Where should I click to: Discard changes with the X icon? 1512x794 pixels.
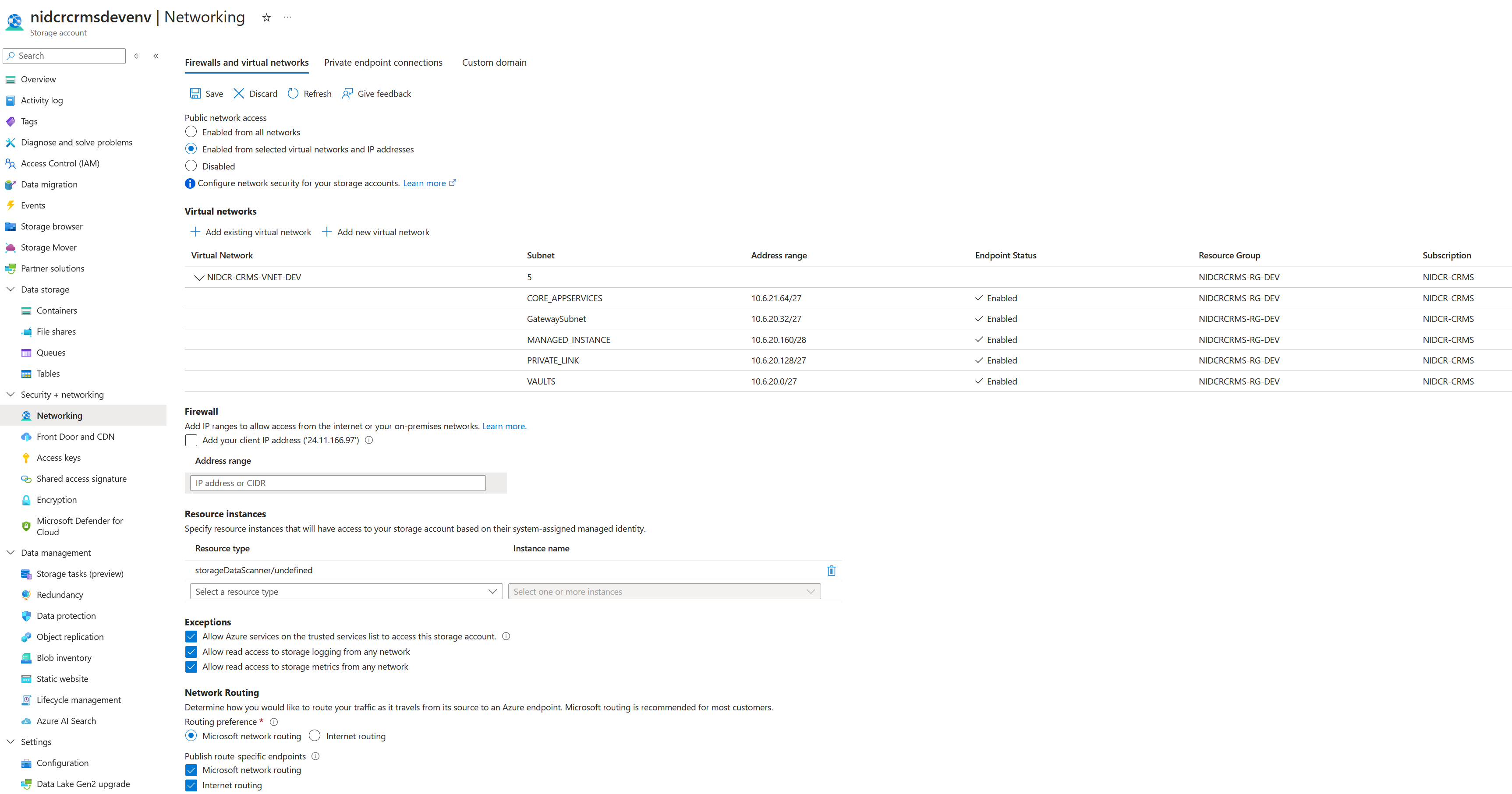click(238, 93)
